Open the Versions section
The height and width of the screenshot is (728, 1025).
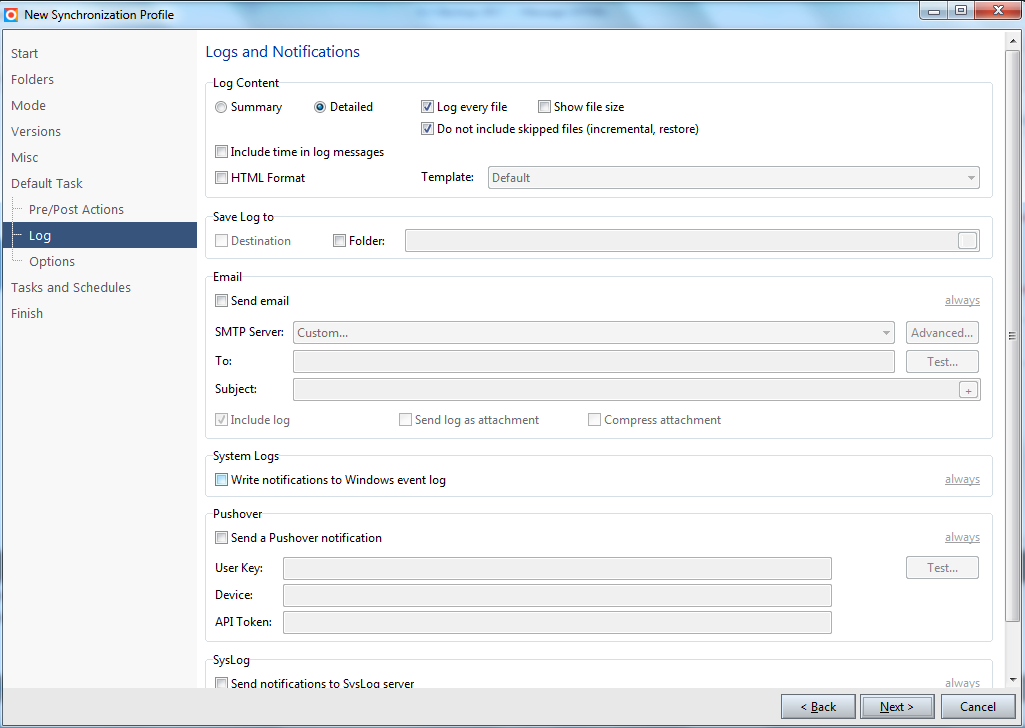36,131
